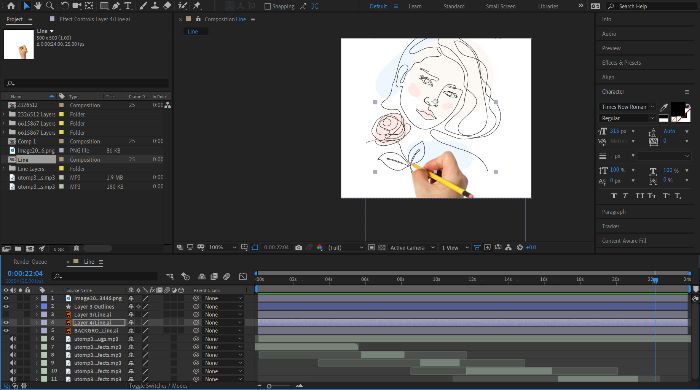Open the Regular font style dropdown
The image size is (700, 390).
[627, 118]
